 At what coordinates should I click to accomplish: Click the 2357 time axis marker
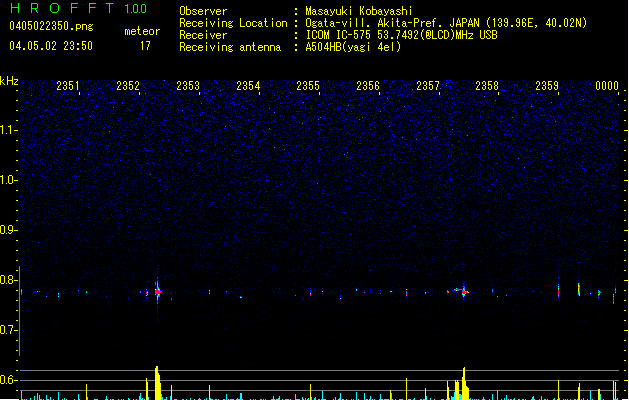428,85
